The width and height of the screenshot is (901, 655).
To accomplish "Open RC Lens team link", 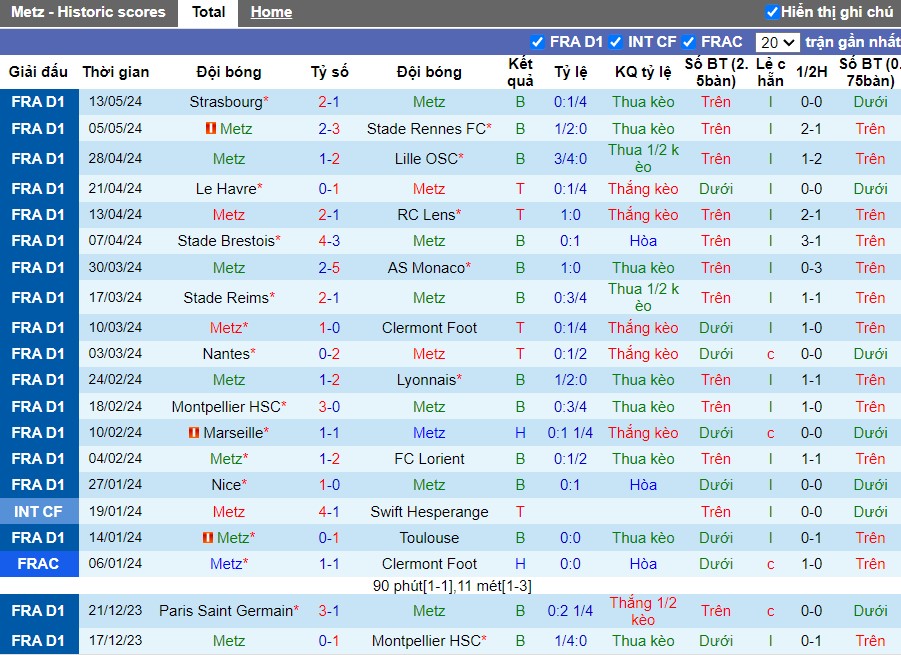I will 426,215.
